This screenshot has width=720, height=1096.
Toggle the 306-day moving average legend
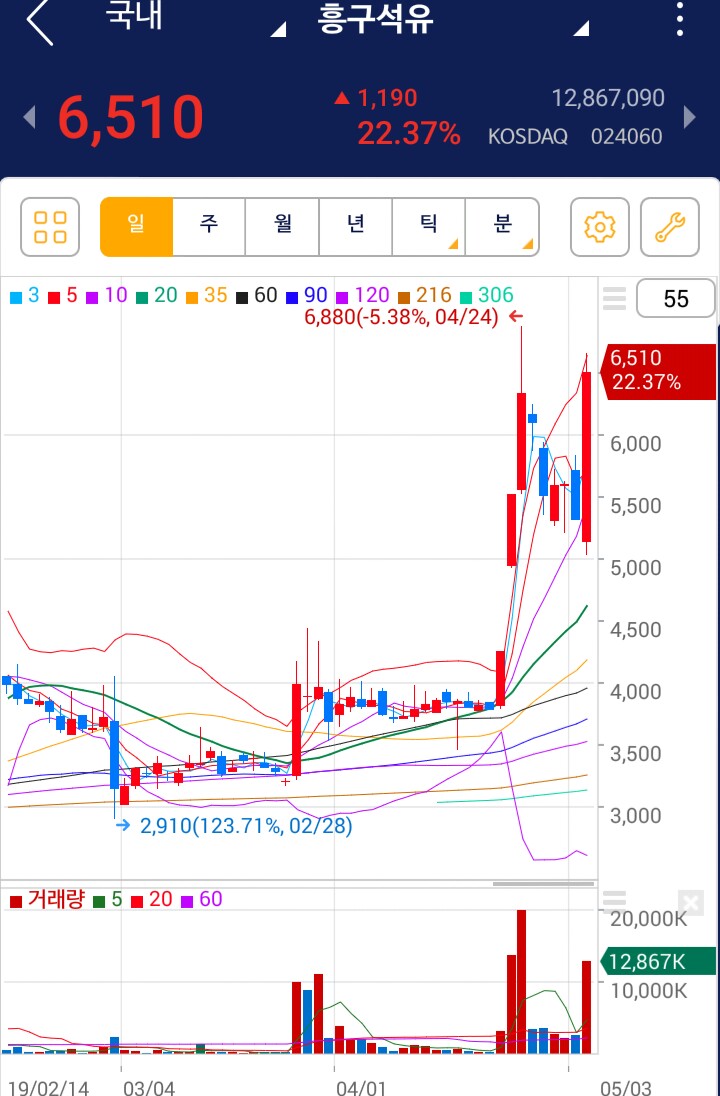tap(487, 296)
